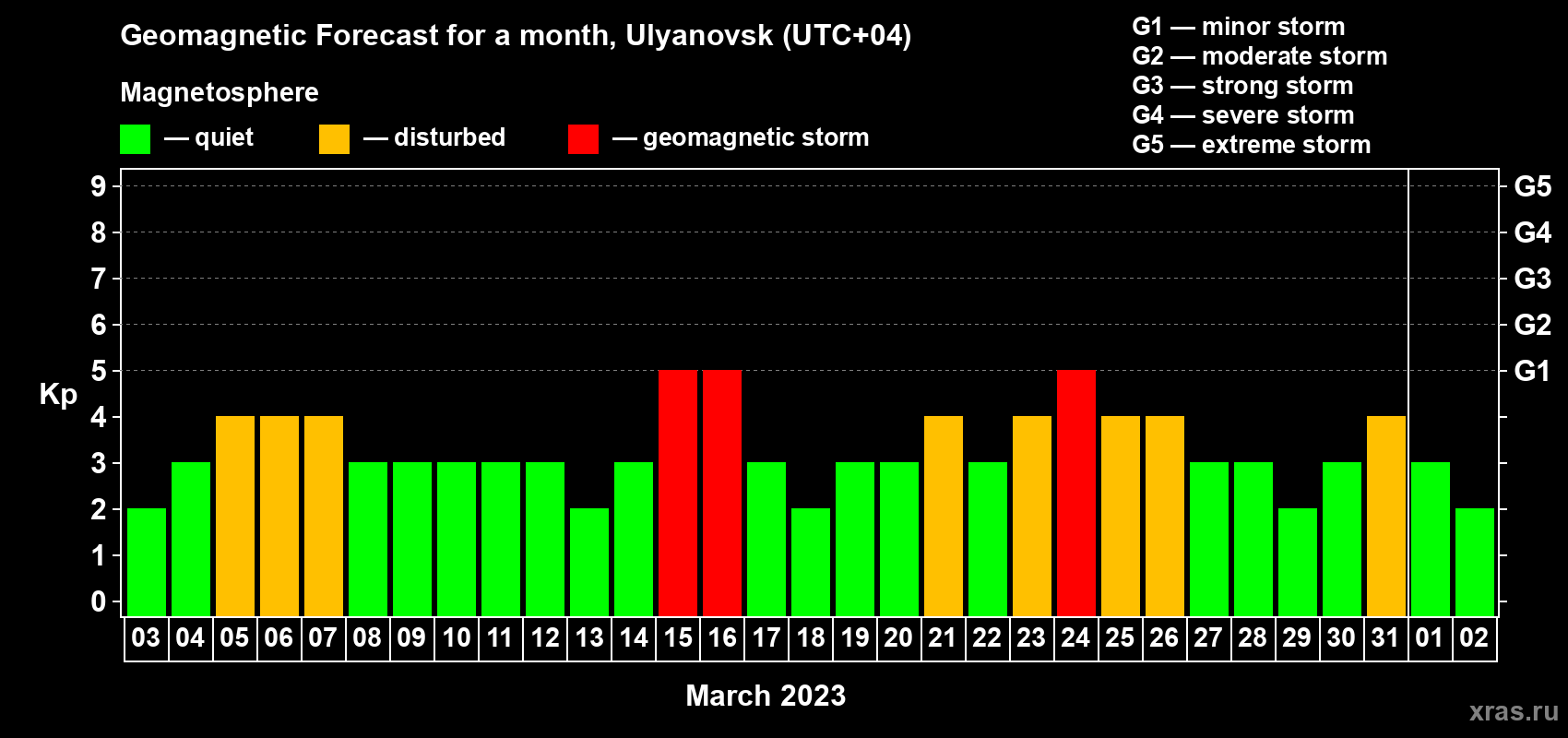Click the 'G3 — strong storm' legend line
This screenshot has width=1568, height=738.
pos(1243,86)
